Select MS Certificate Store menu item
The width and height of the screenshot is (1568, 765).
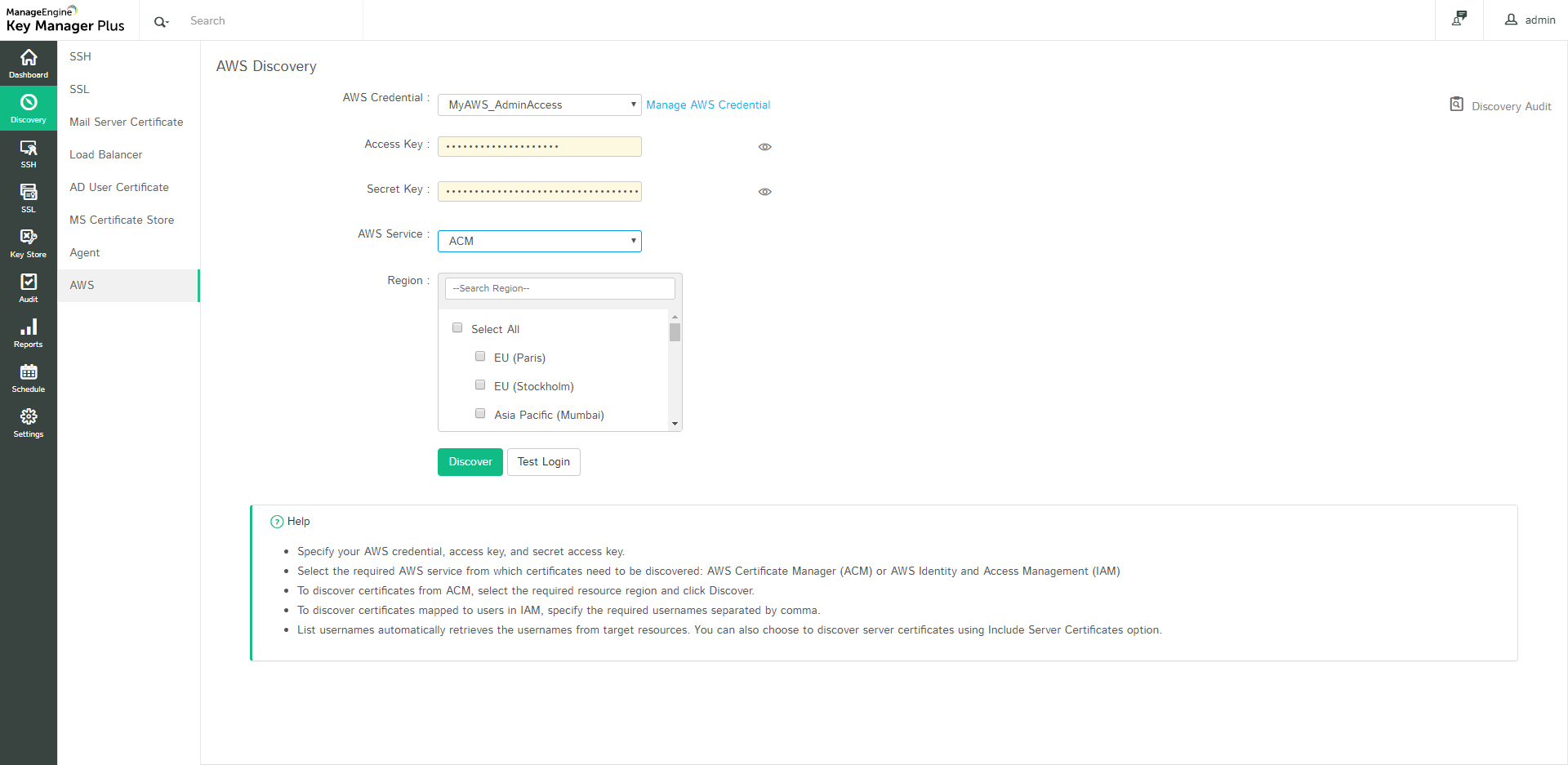tap(122, 220)
